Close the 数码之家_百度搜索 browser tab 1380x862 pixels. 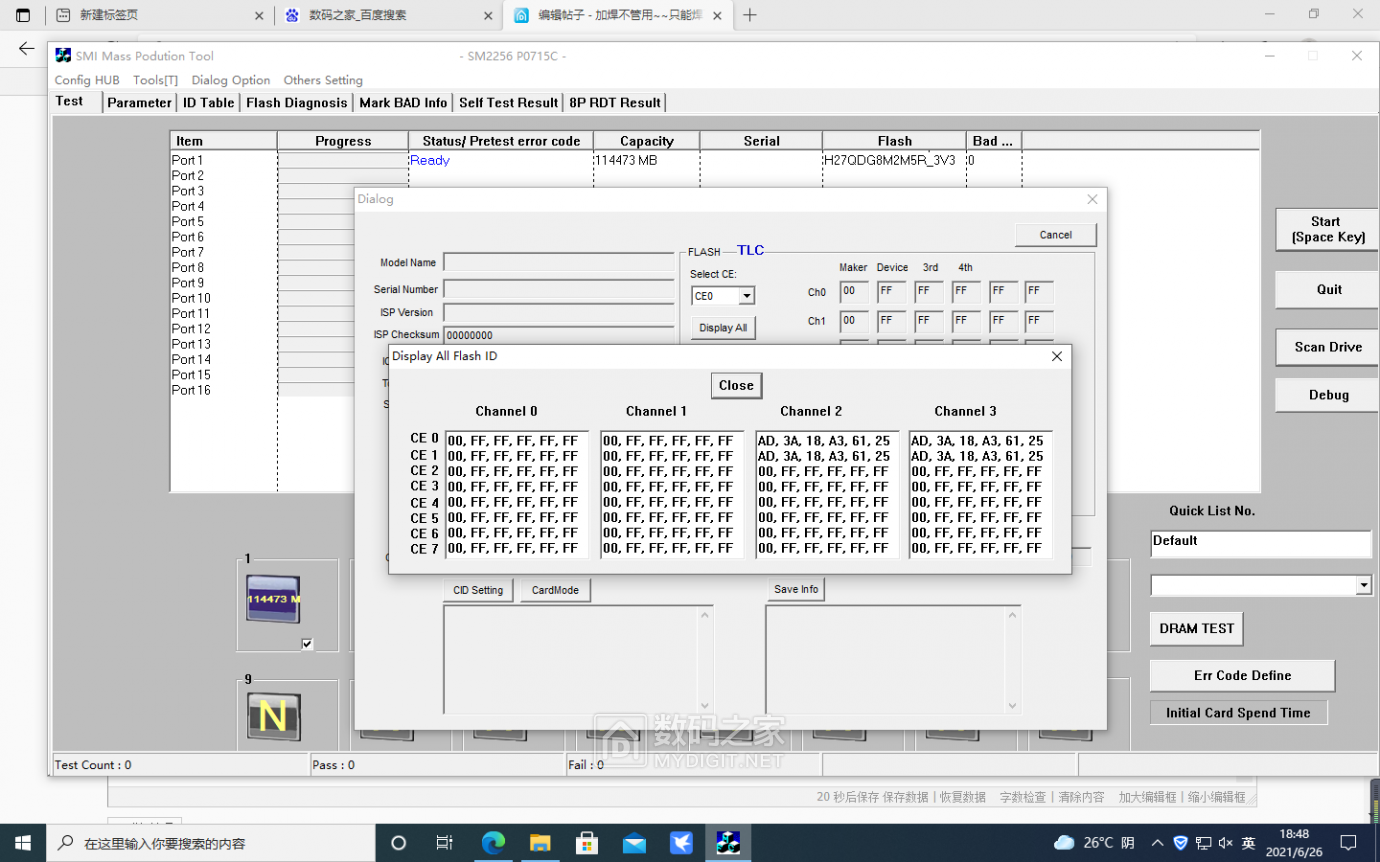pos(488,16)
